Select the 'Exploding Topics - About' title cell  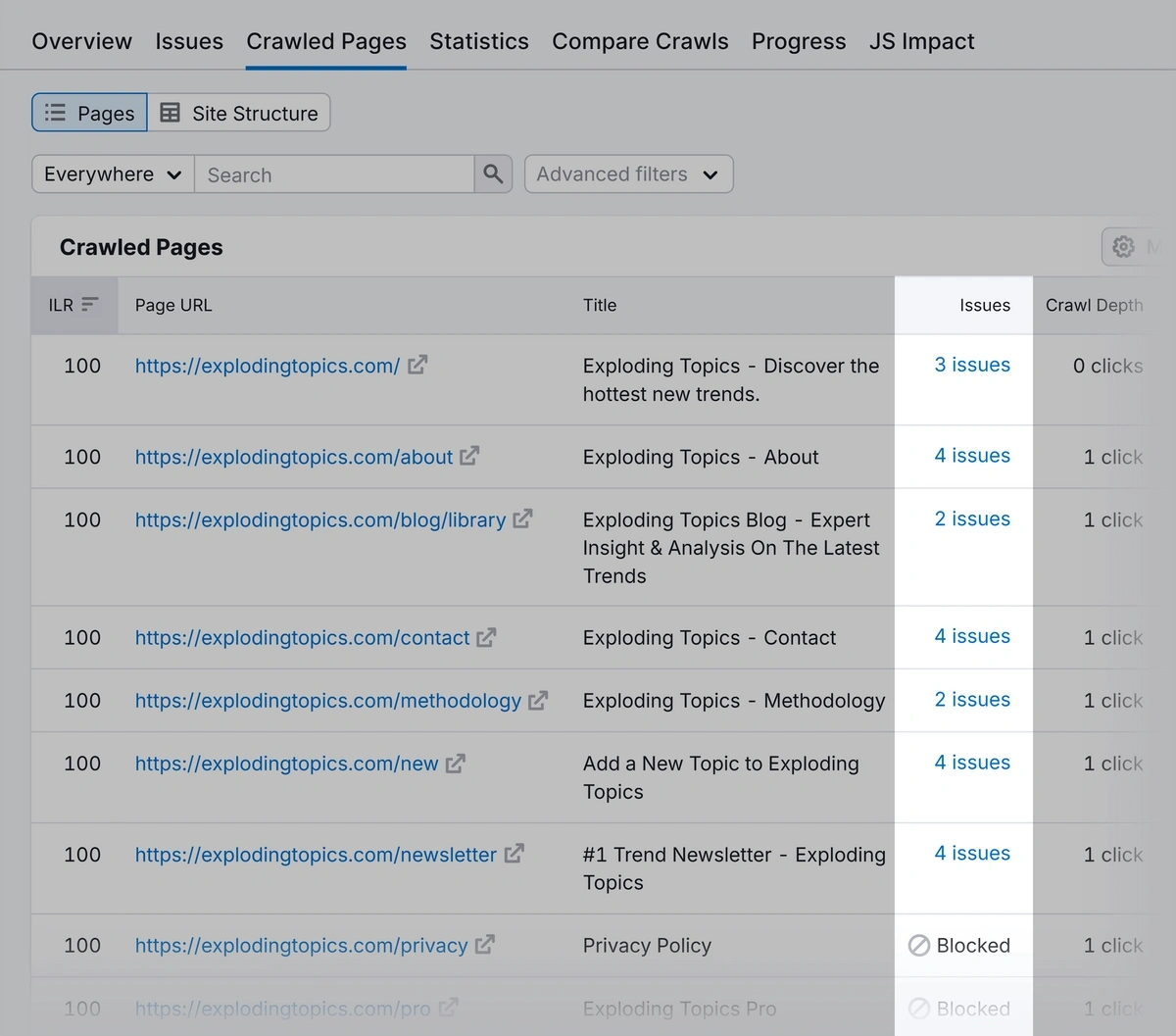701,457
